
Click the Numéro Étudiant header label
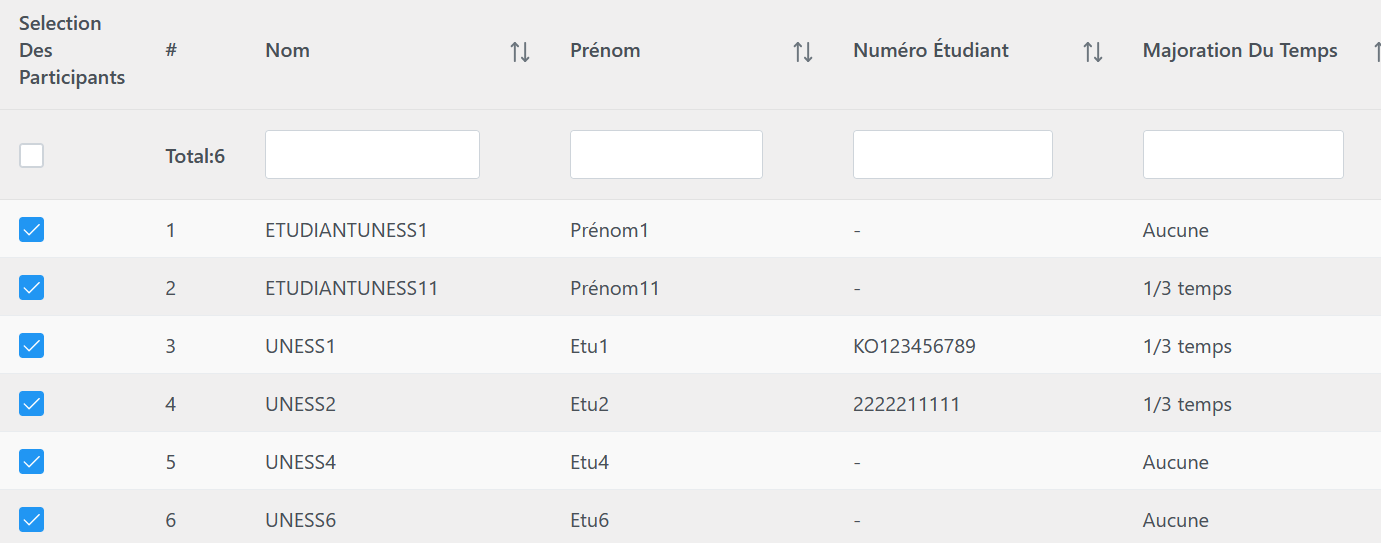pyautogui.click(x=931, y=51)
